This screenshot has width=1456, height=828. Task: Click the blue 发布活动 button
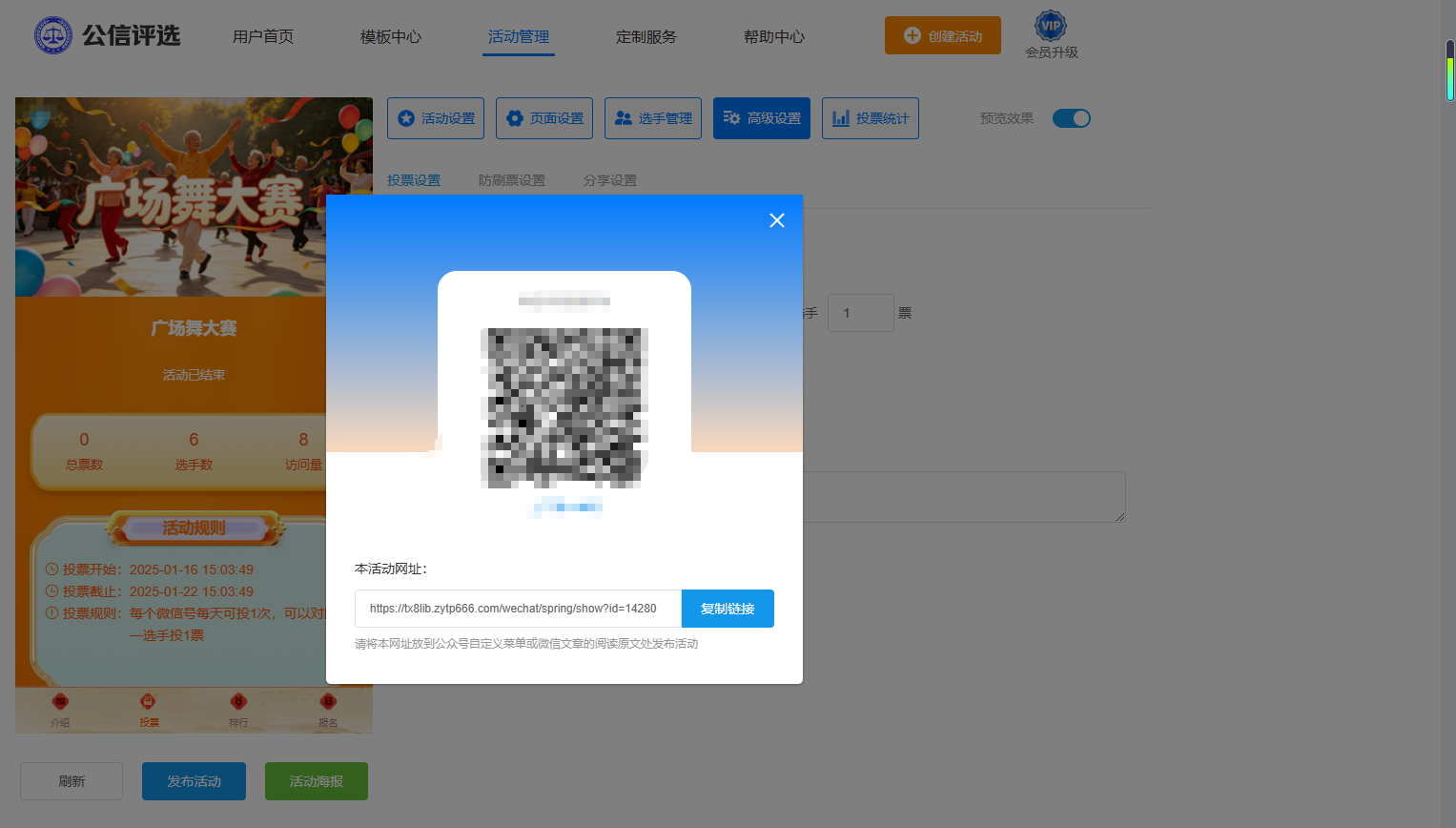194,781
